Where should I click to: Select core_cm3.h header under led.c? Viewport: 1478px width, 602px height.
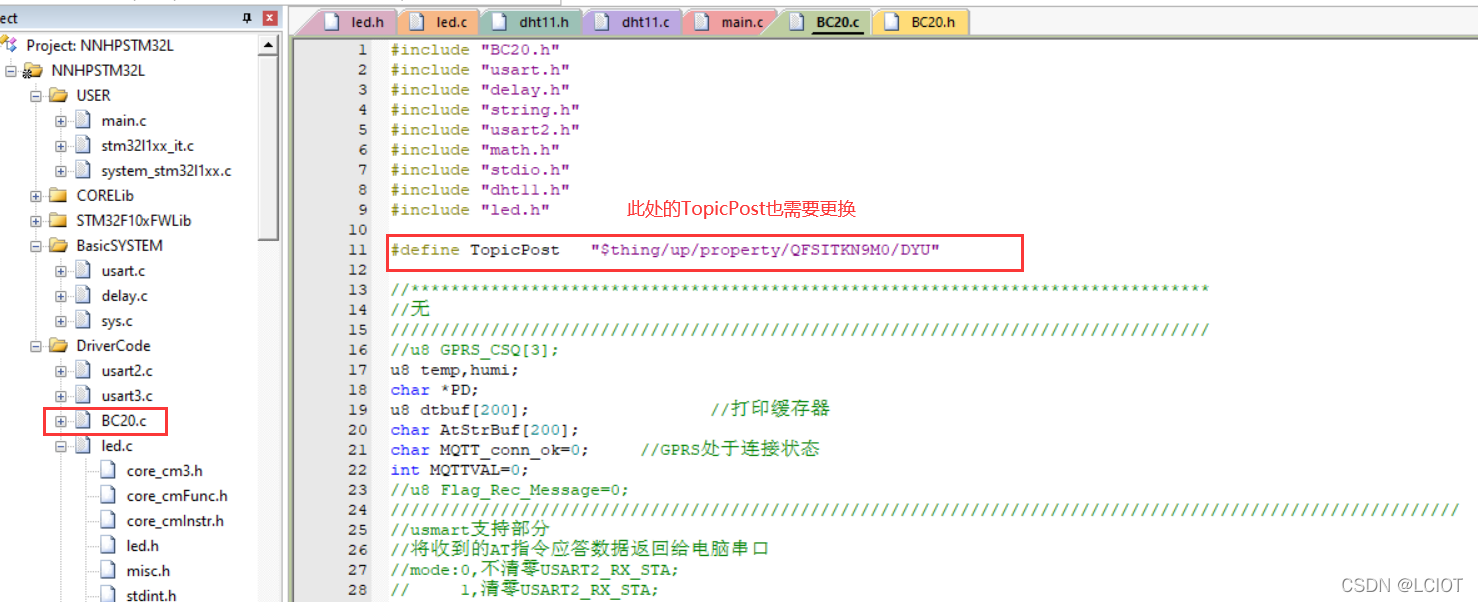coord(164,471)
